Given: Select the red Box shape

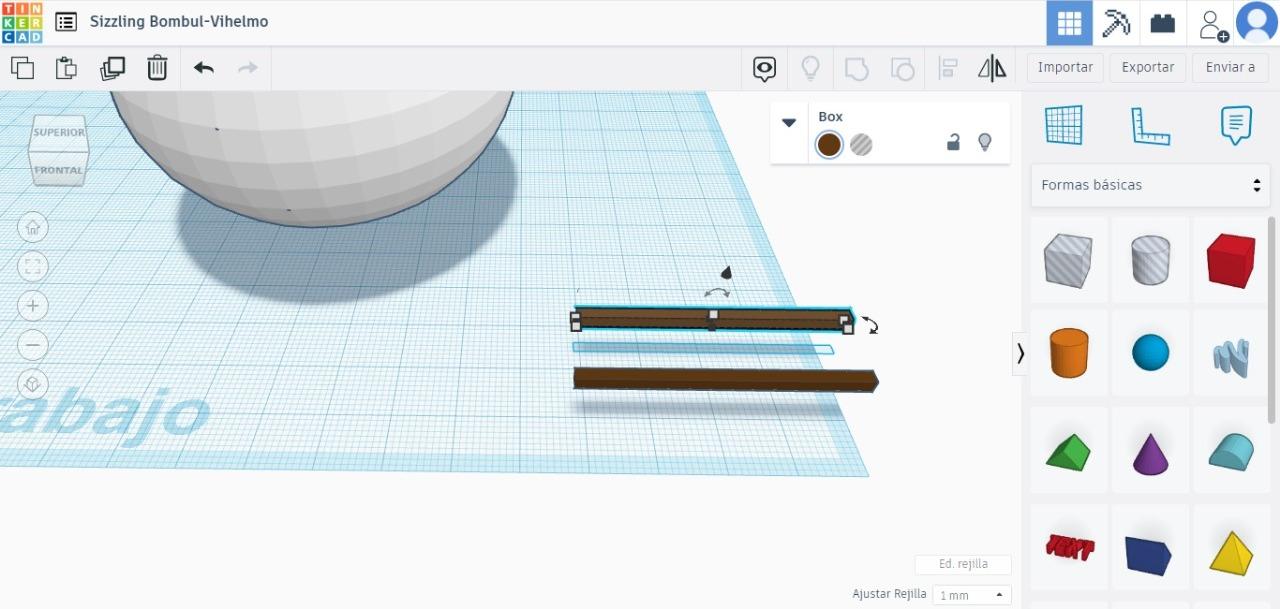Looking at the screenshot, I should 1230,260.
